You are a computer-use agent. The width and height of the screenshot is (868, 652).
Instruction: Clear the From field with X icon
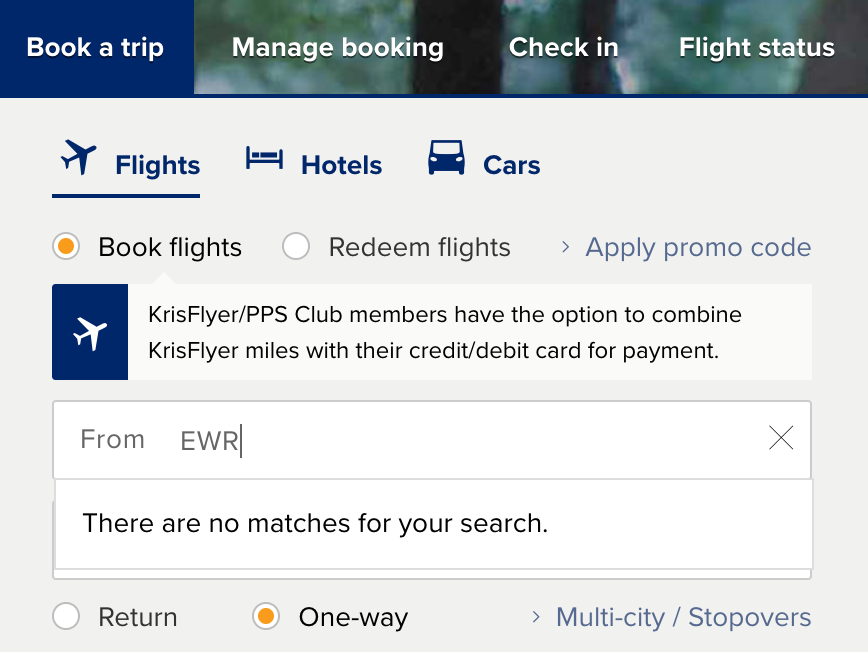(781, 438)
